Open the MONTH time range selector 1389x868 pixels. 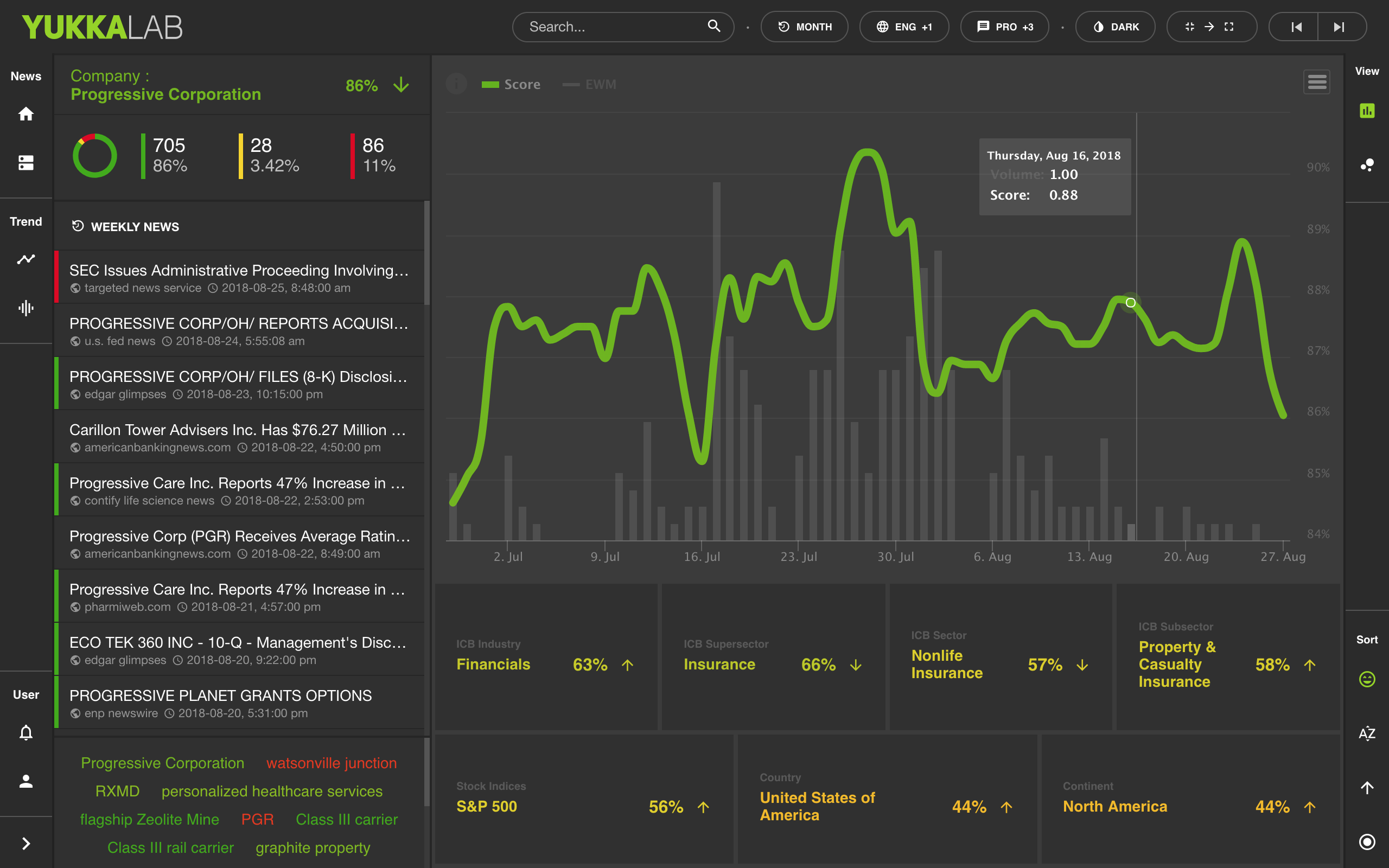click(x=804, y=27)
